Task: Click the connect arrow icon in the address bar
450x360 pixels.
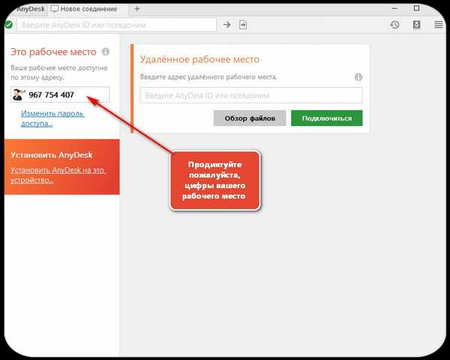Action: click(227, 25)
